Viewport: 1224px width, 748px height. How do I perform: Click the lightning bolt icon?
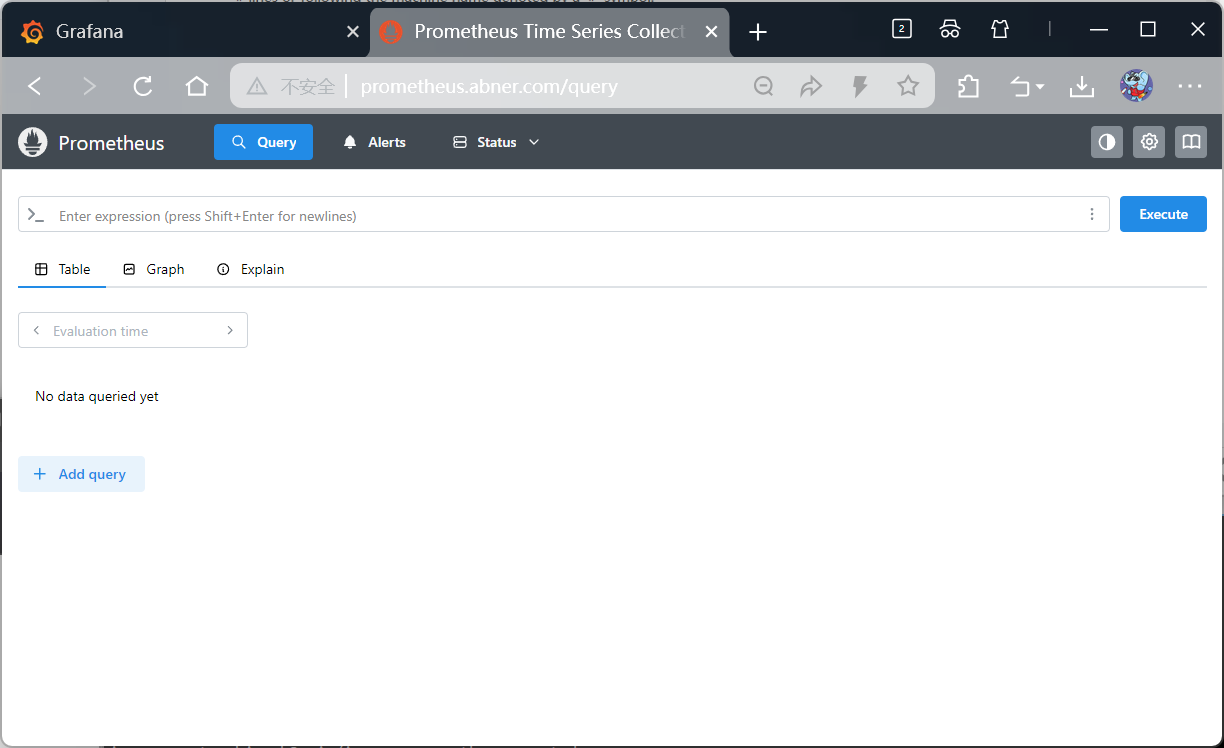point(859,86)
